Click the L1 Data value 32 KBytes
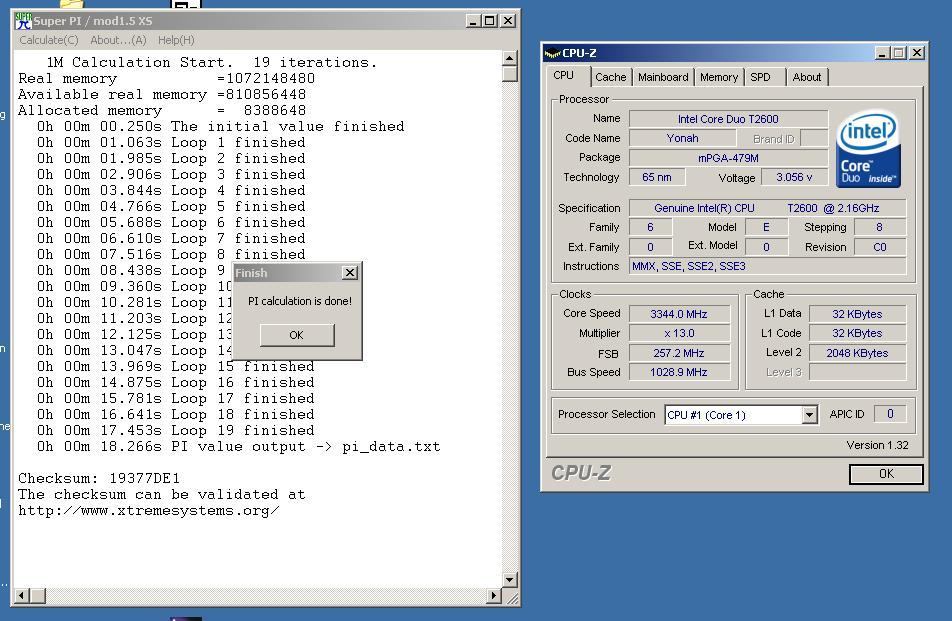The height and width of the screenshot is (621, 952). [x=857, y=314]
